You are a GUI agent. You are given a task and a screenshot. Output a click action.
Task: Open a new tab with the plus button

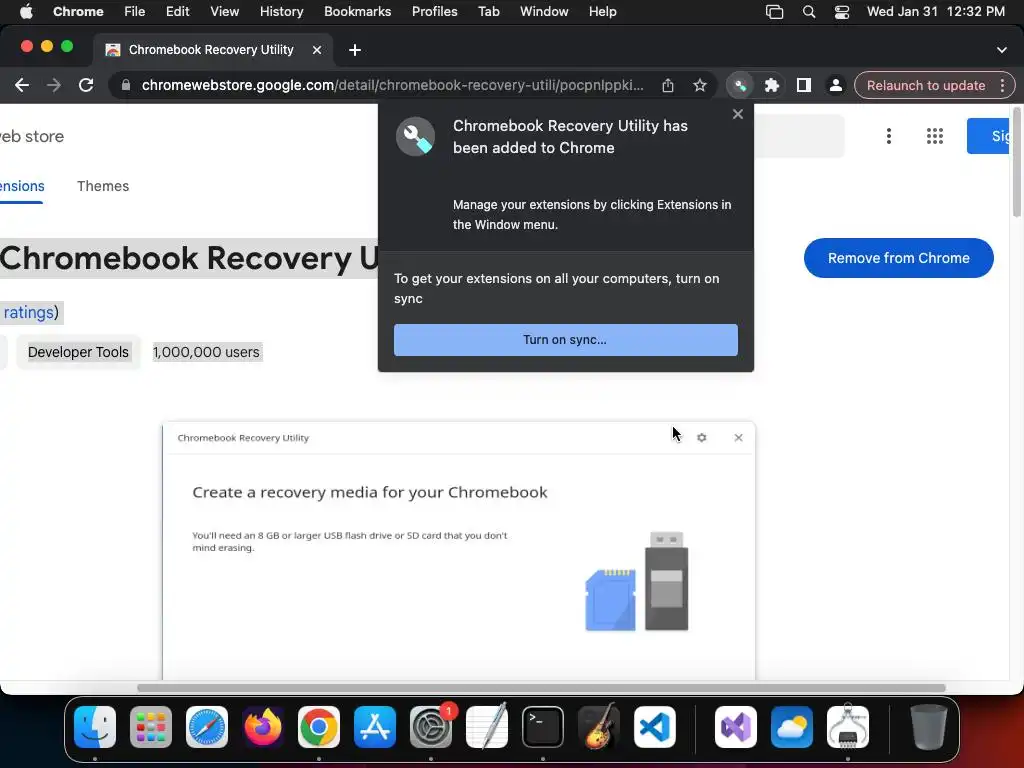tap(355, 50)
